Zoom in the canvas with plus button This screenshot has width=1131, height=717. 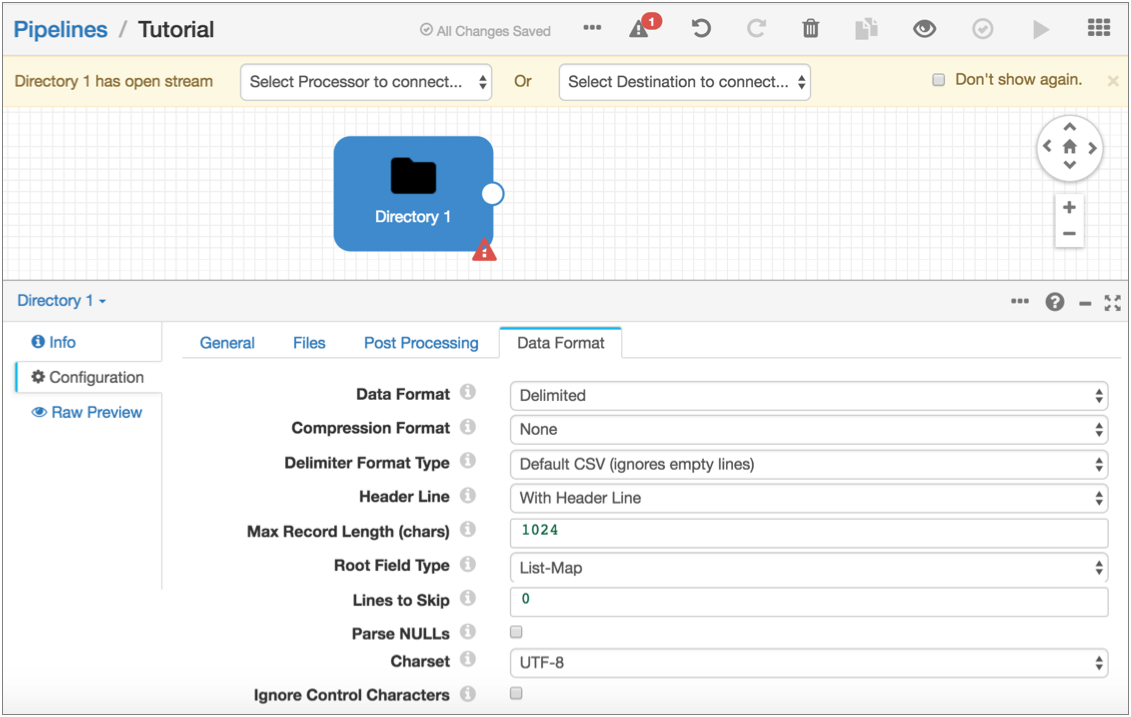1069,208
